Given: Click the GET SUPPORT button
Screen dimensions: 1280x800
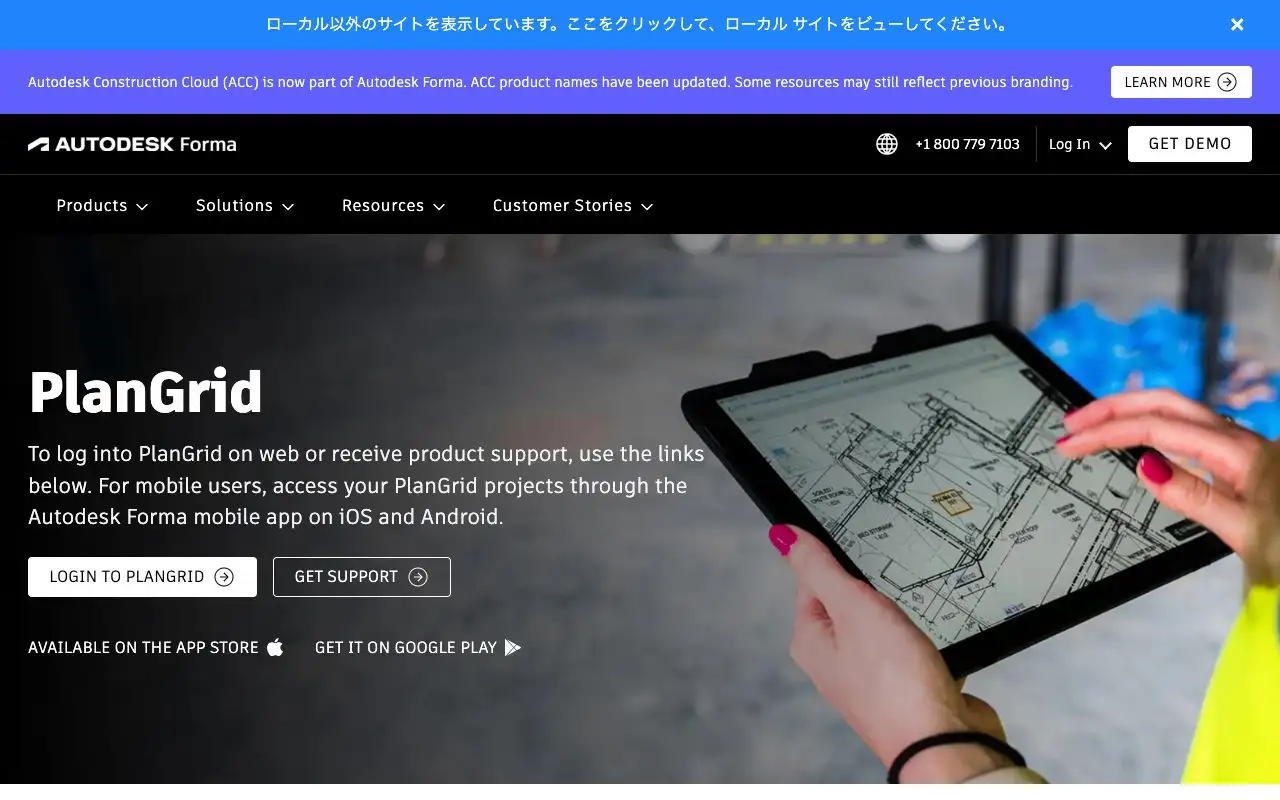Looking at the screenshot, I should [362, 577].
